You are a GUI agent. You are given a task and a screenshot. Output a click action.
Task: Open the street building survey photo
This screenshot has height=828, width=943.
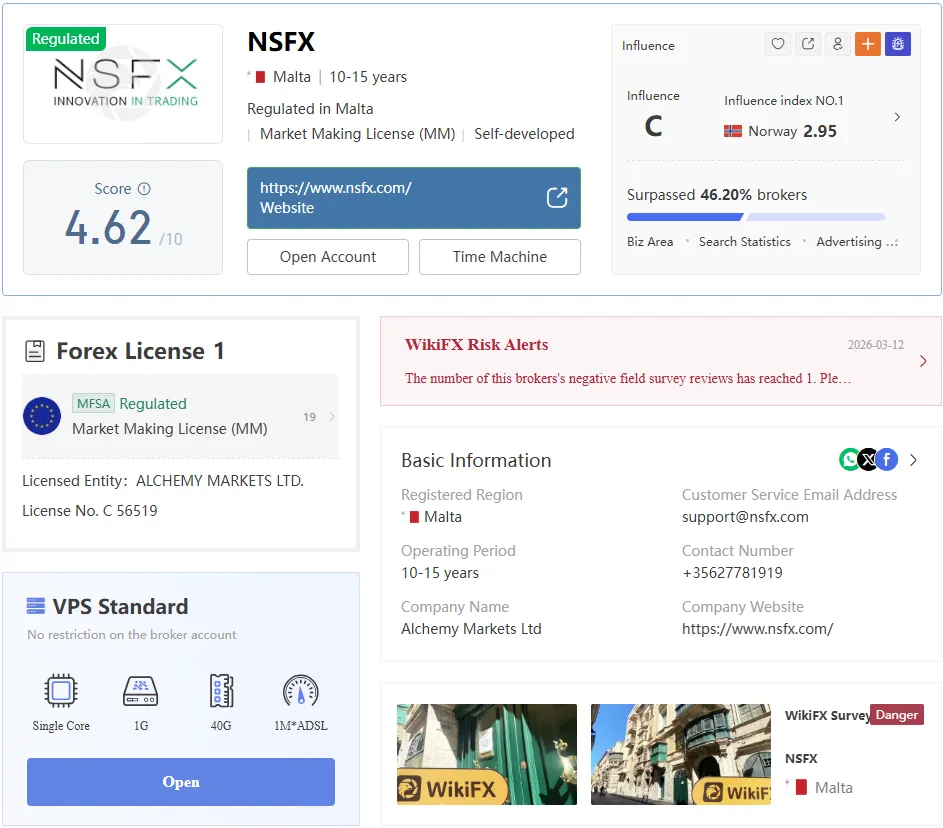(x=680, y=754)
